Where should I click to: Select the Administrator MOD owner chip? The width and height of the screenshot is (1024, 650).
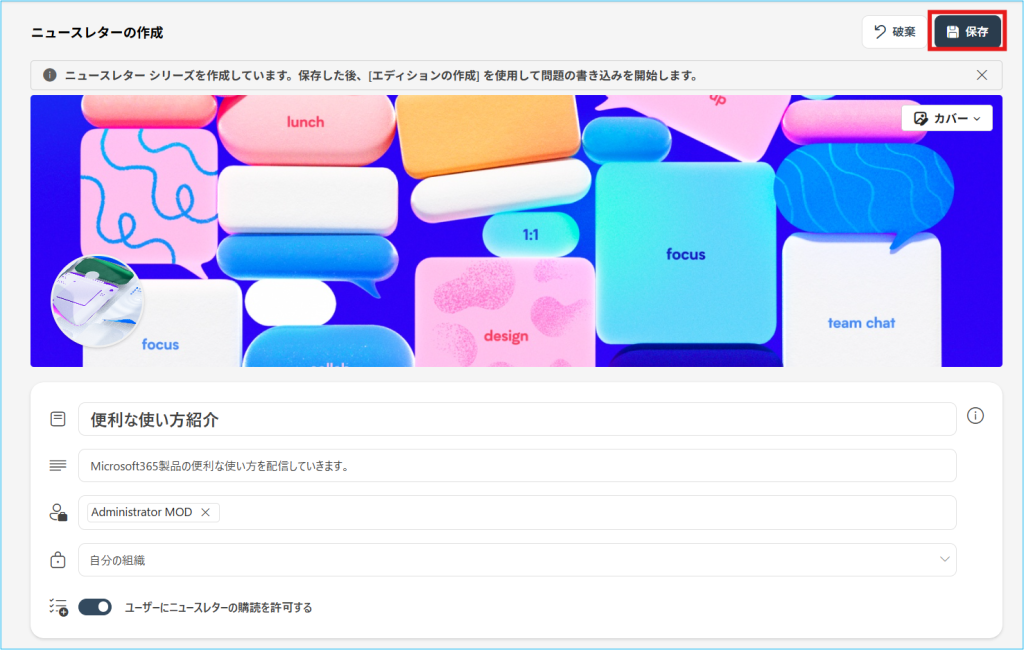point(141,512)
